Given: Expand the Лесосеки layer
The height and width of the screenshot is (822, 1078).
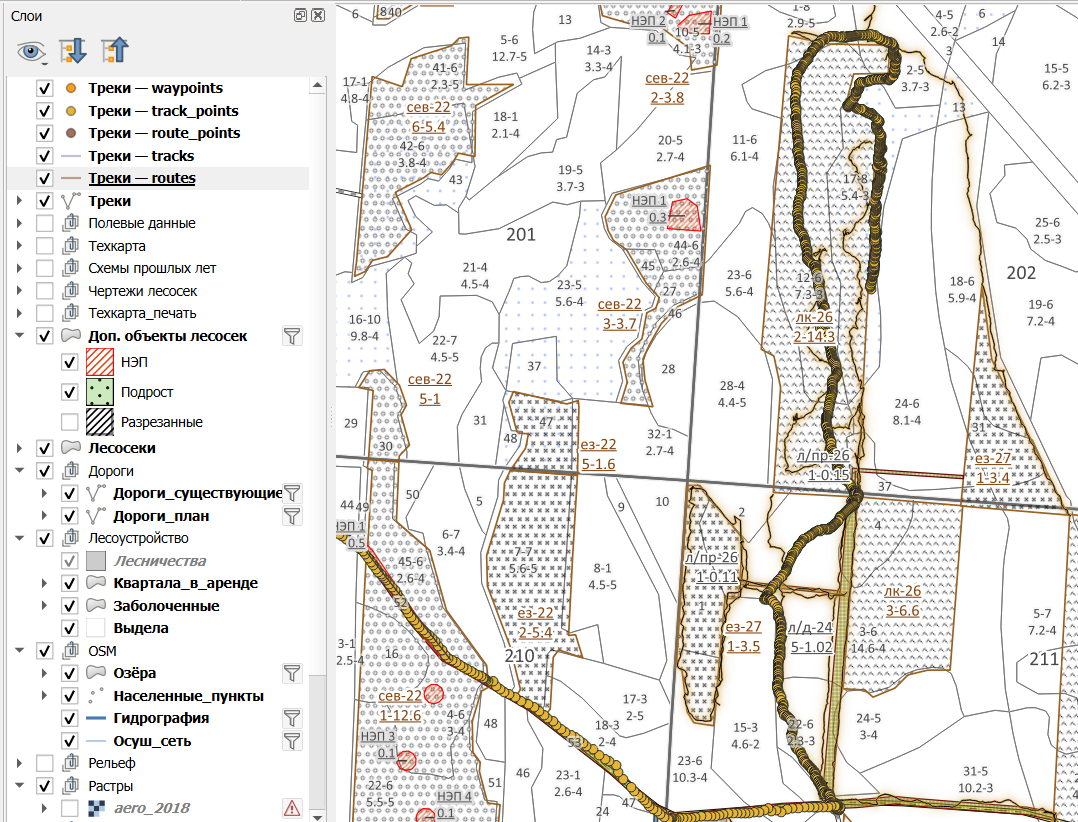Looking at the screenshot, I should pyautogui.click(x=19, y=448).
